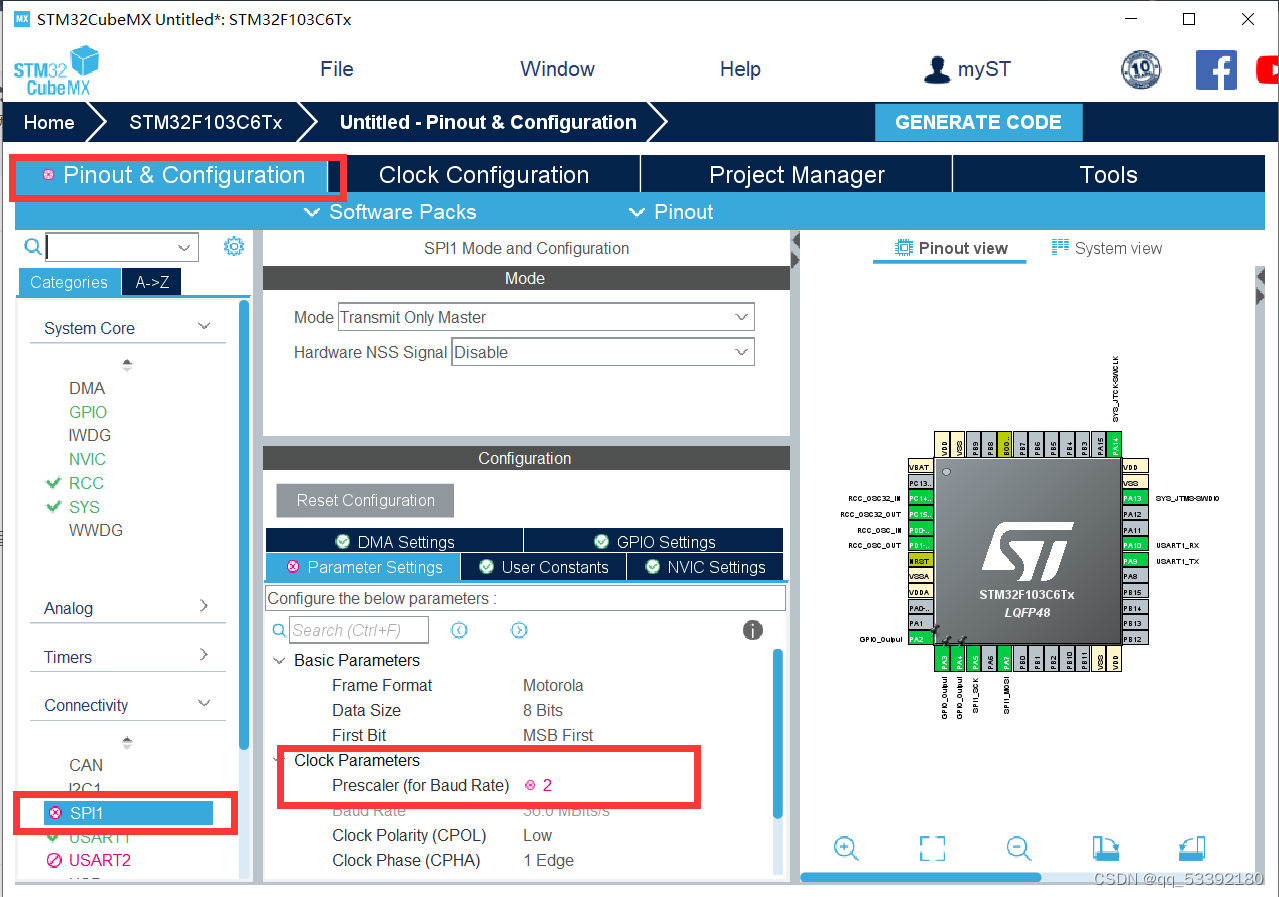Image resolution: width=1279 pixels, height=897 pixels.
Task: Click the parameter list vertical scrollbar
Action: 779,733
